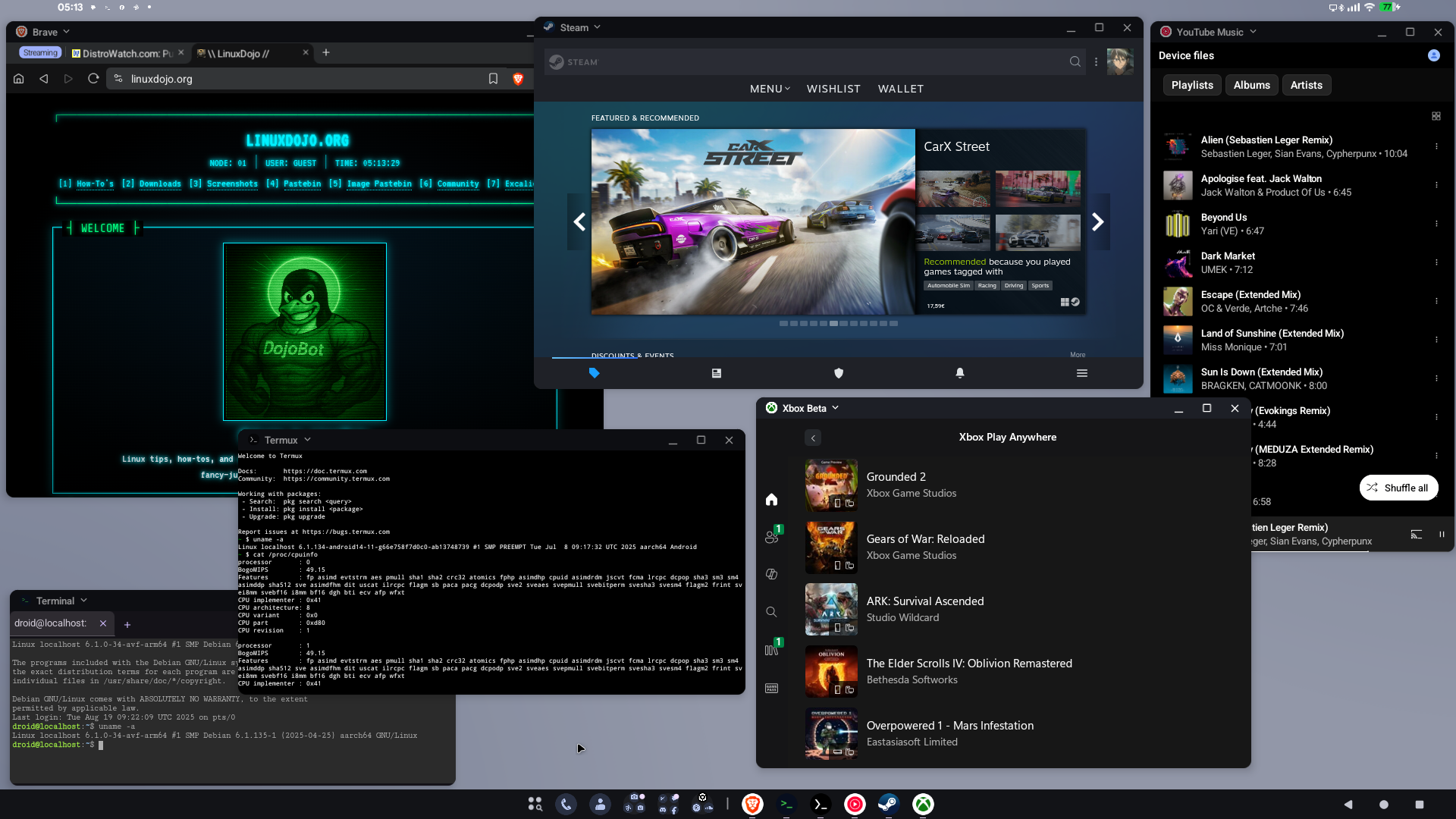Open the Downloads link on LinuxDojo

tap(159, 184)
